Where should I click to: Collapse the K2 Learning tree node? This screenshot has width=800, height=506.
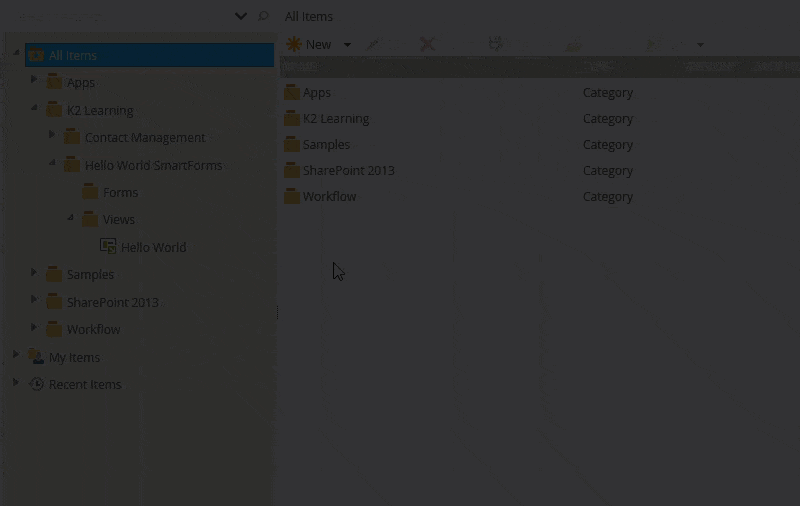34,108
